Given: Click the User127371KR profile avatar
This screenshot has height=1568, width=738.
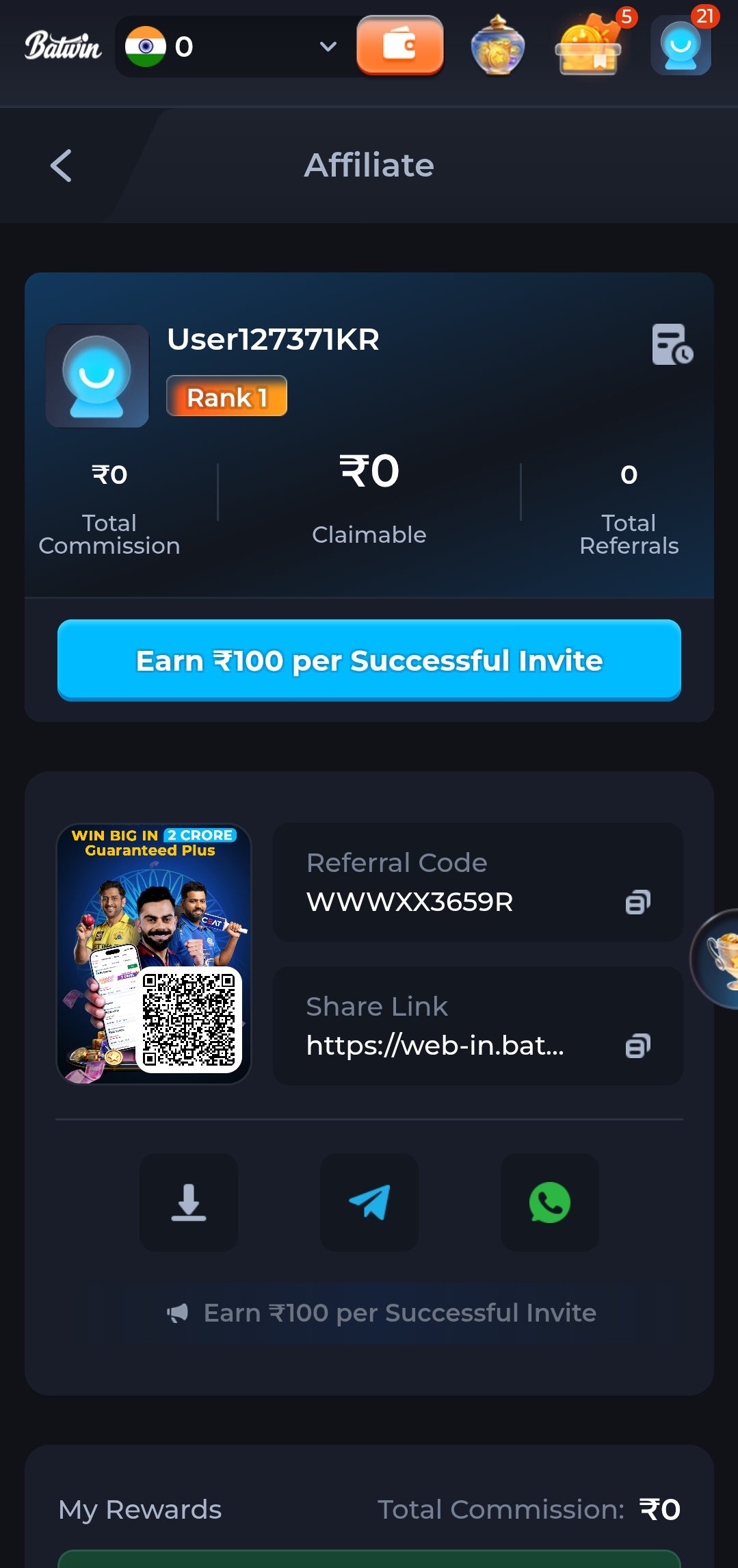Looking at the screenshot, I should [97, 376].
